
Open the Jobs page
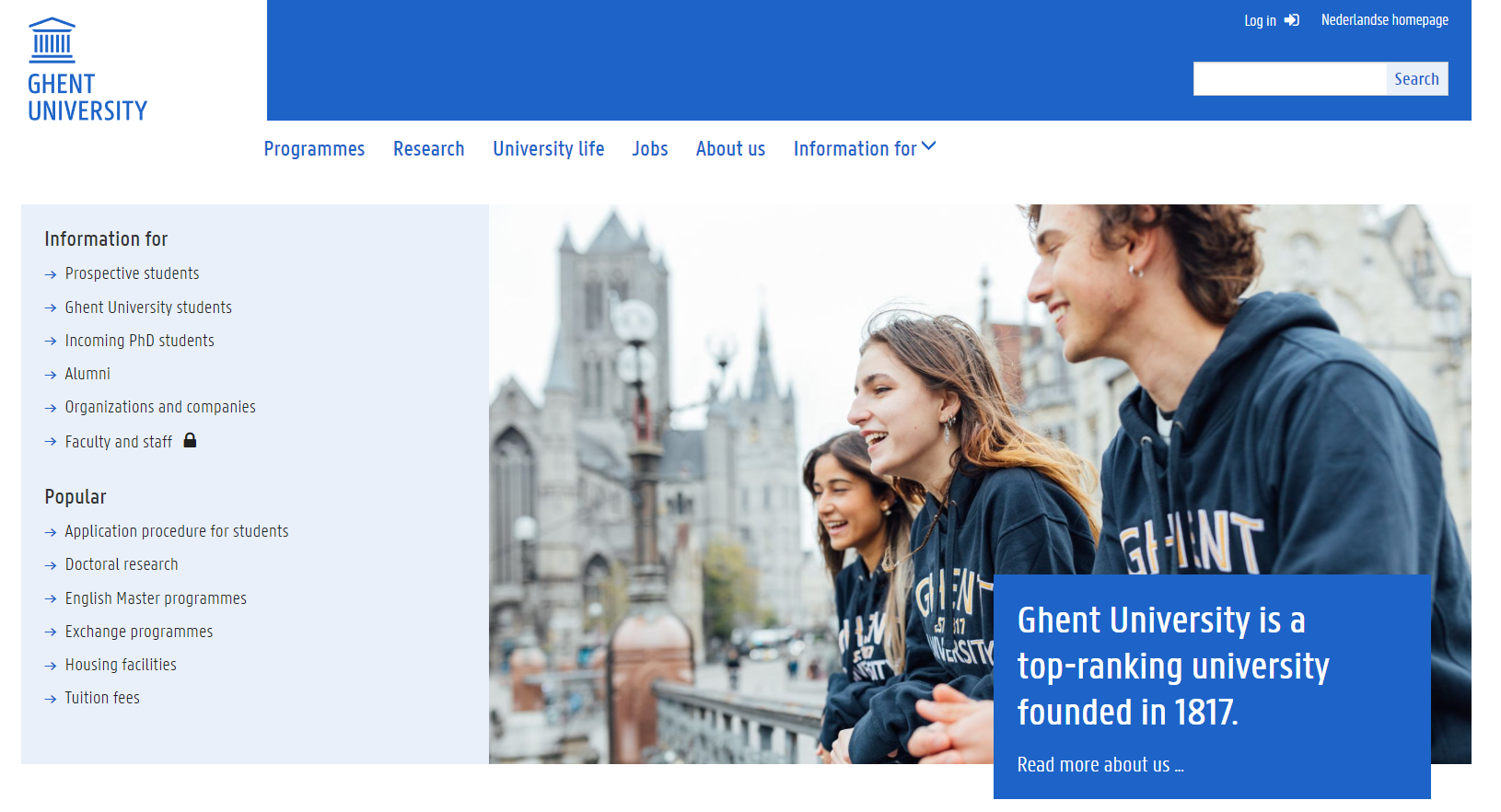[x=650, y=148]
